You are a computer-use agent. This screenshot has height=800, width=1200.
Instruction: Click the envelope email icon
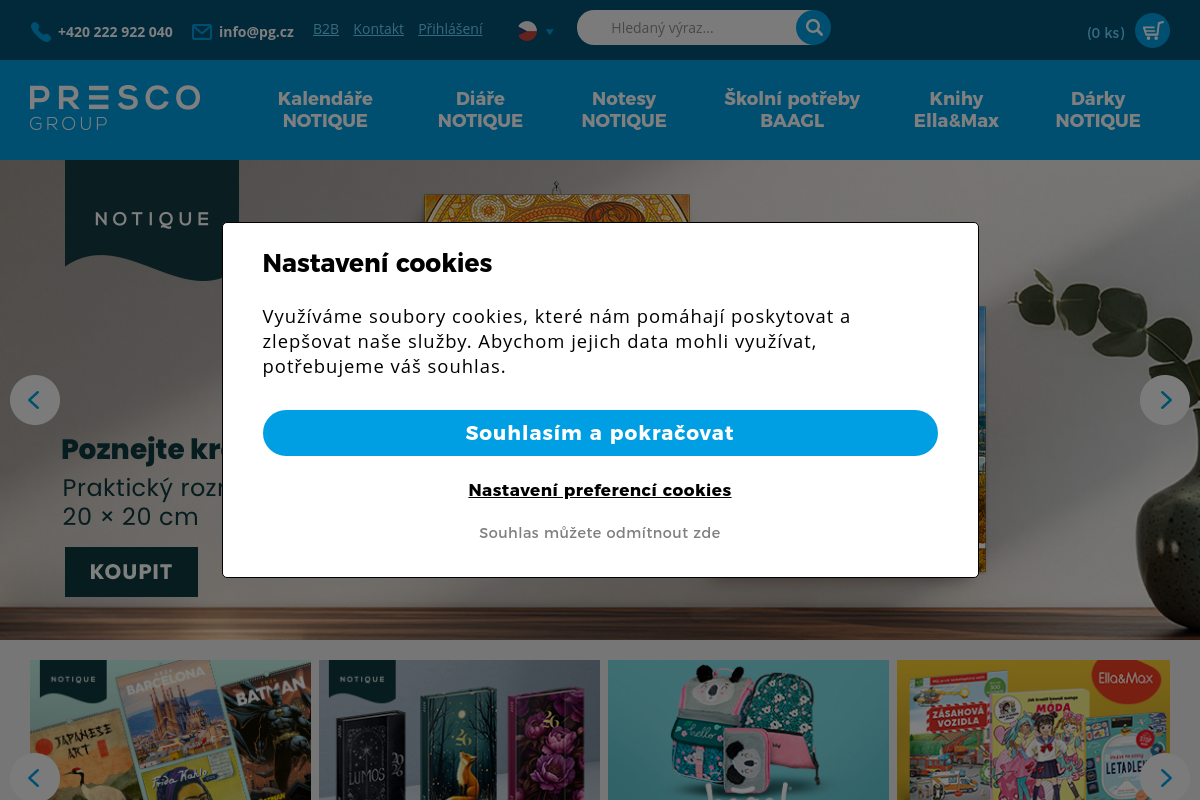pos(202,32)
